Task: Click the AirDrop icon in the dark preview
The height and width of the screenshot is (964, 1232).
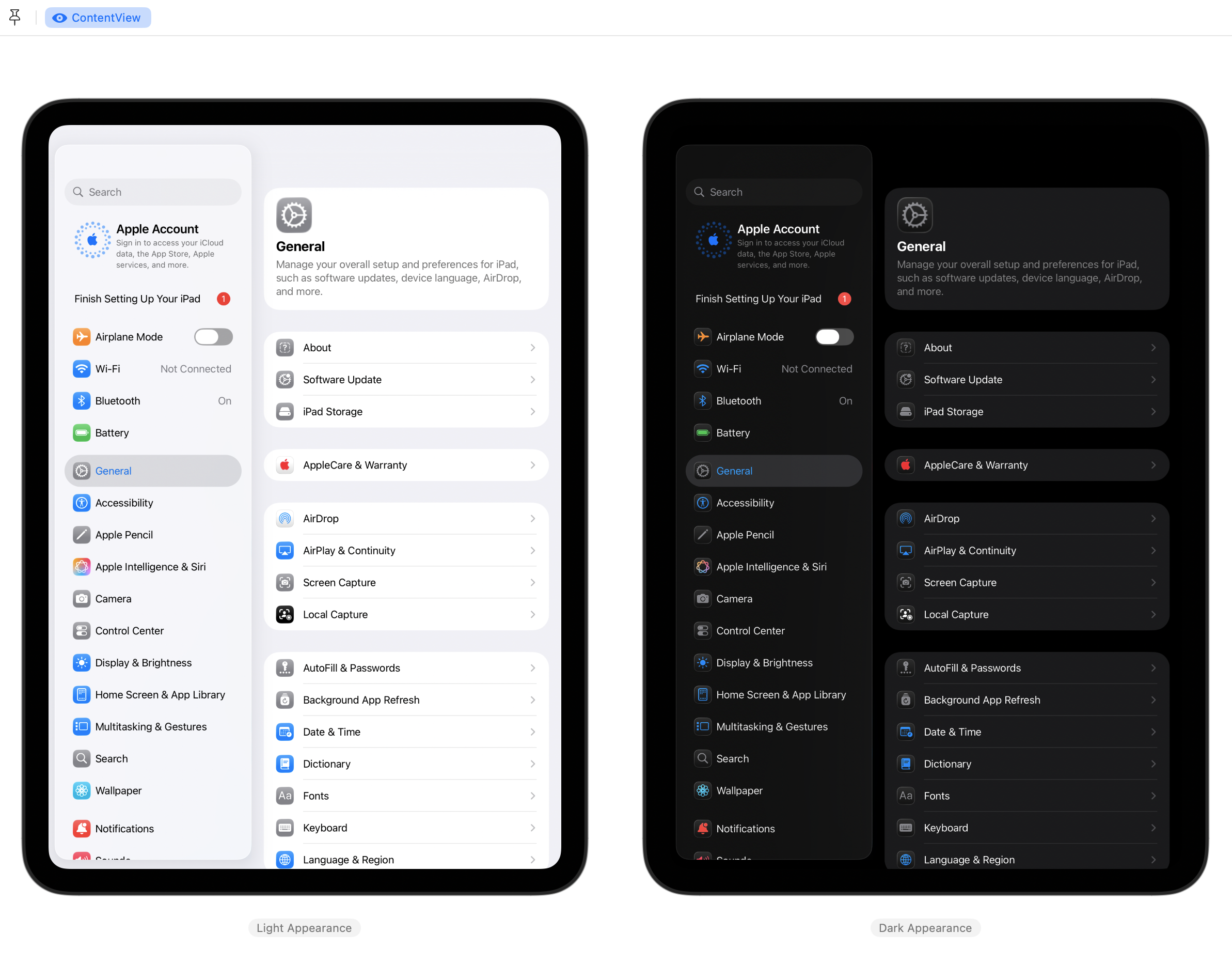Action: click(906, 519)
